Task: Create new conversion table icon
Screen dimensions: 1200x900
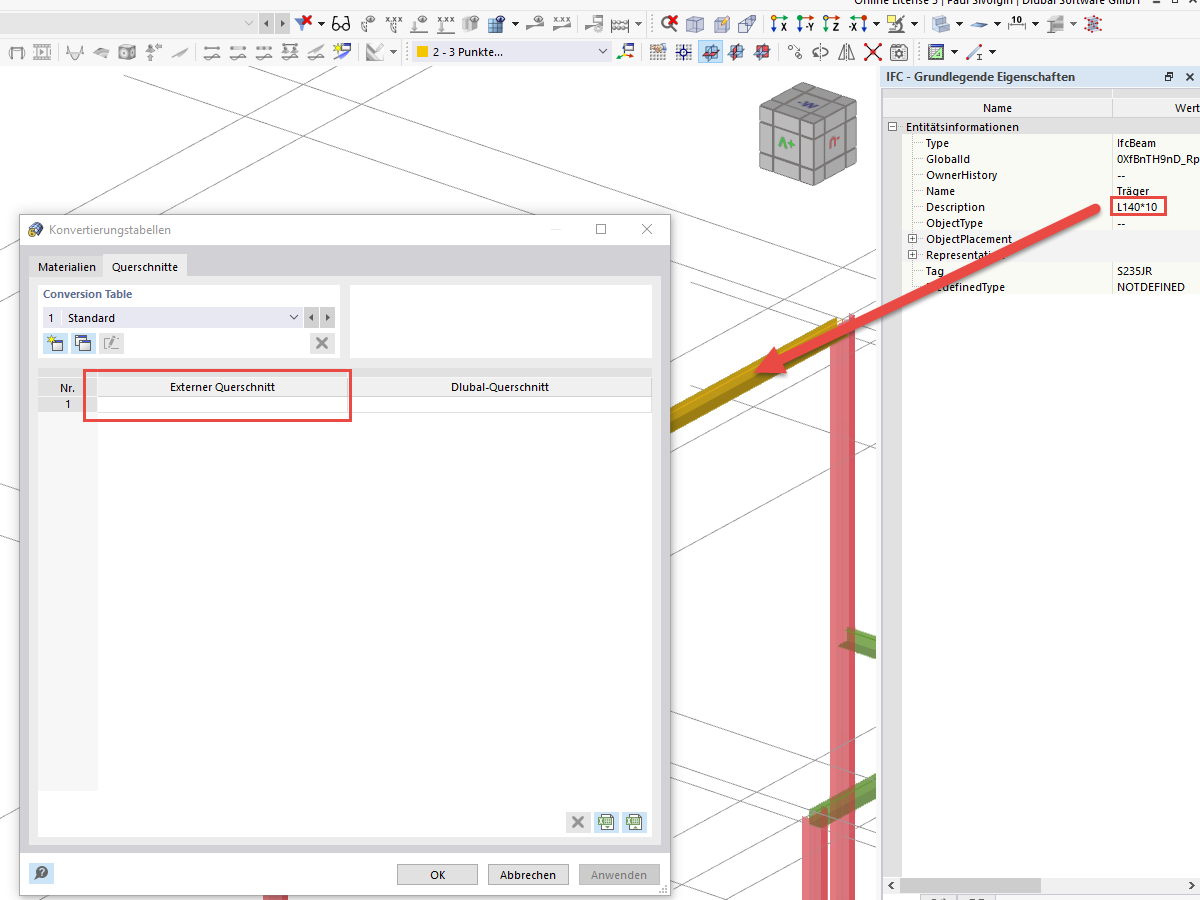Action: click(54, 343)
